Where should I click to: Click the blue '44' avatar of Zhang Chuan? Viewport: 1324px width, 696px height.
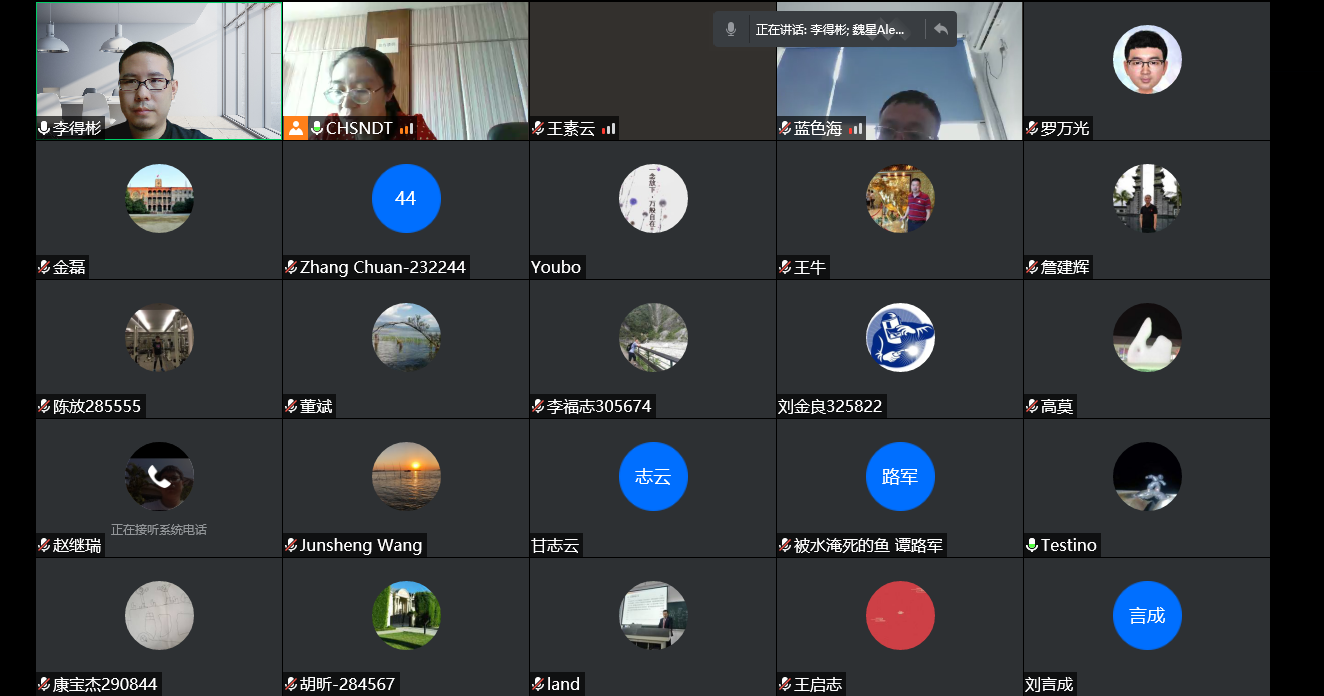click(x=406, y=198)
